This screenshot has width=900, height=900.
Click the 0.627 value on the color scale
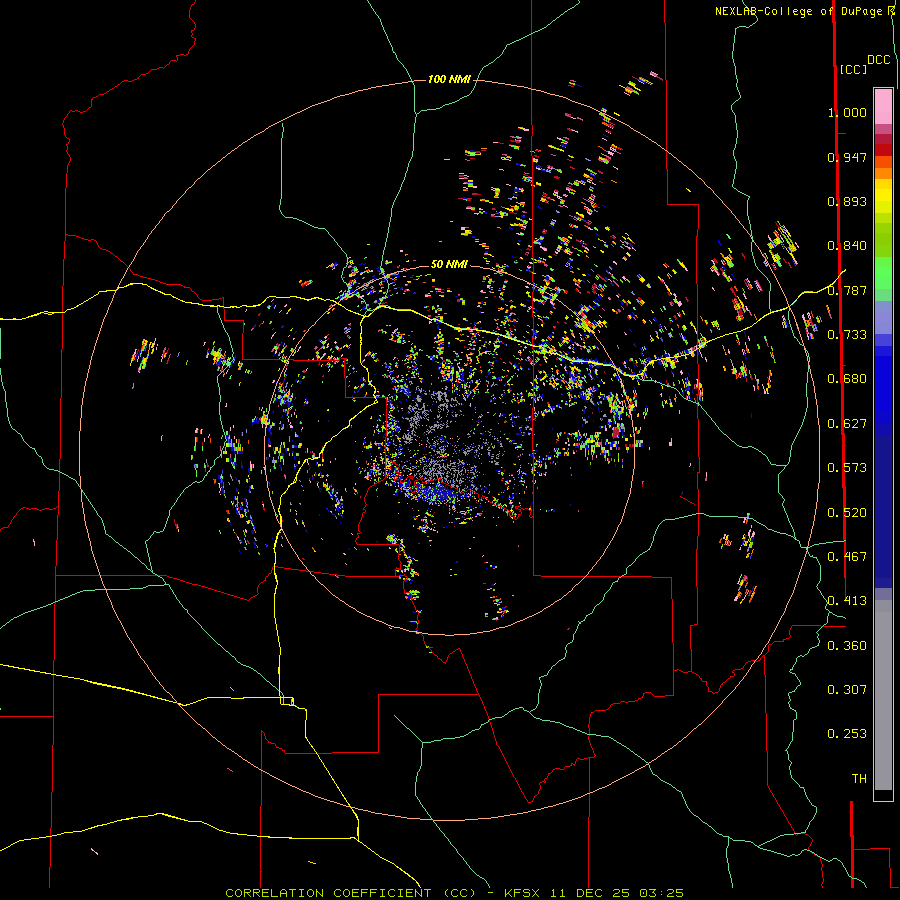pos(847,424)
